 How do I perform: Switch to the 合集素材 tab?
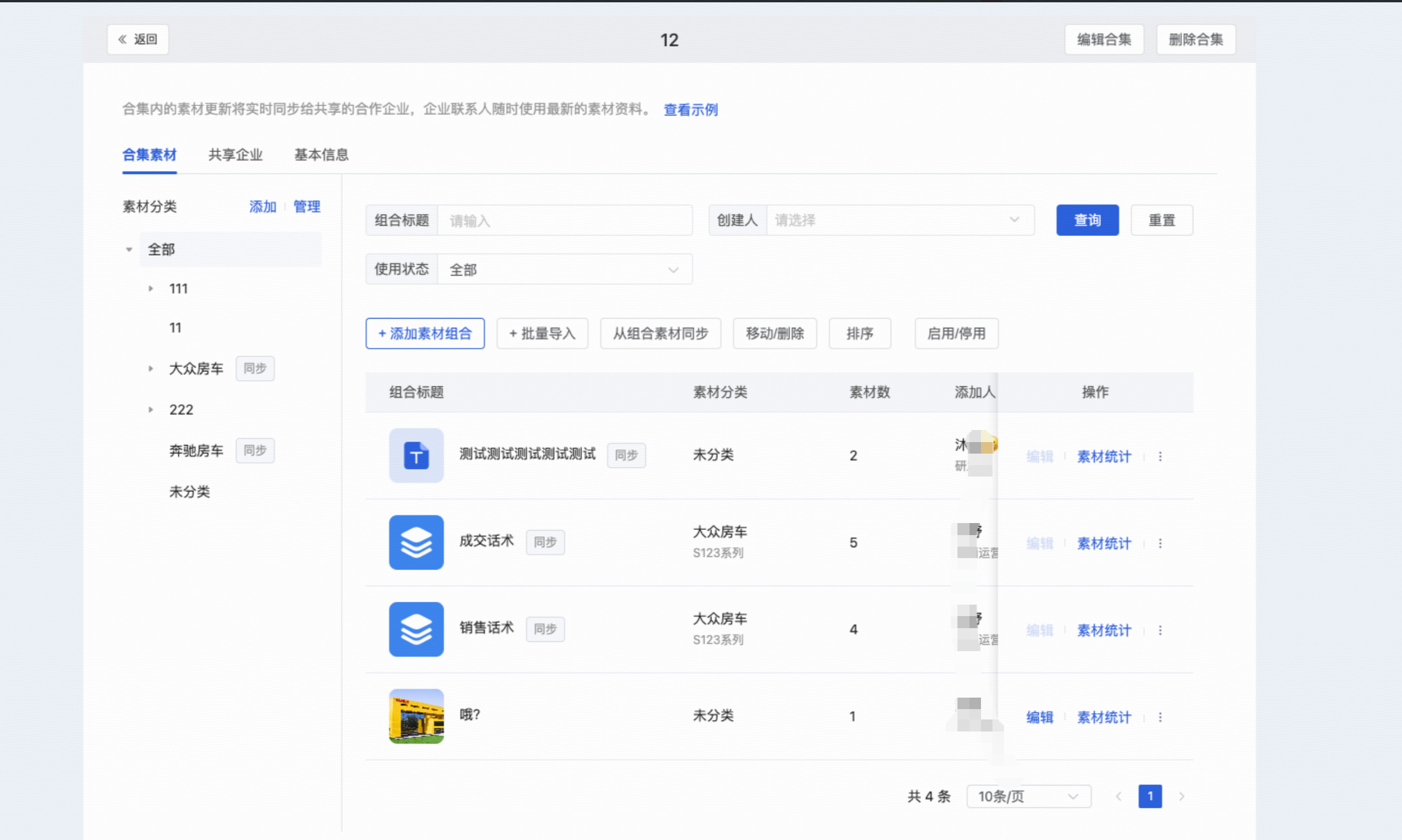click(149, 154)
